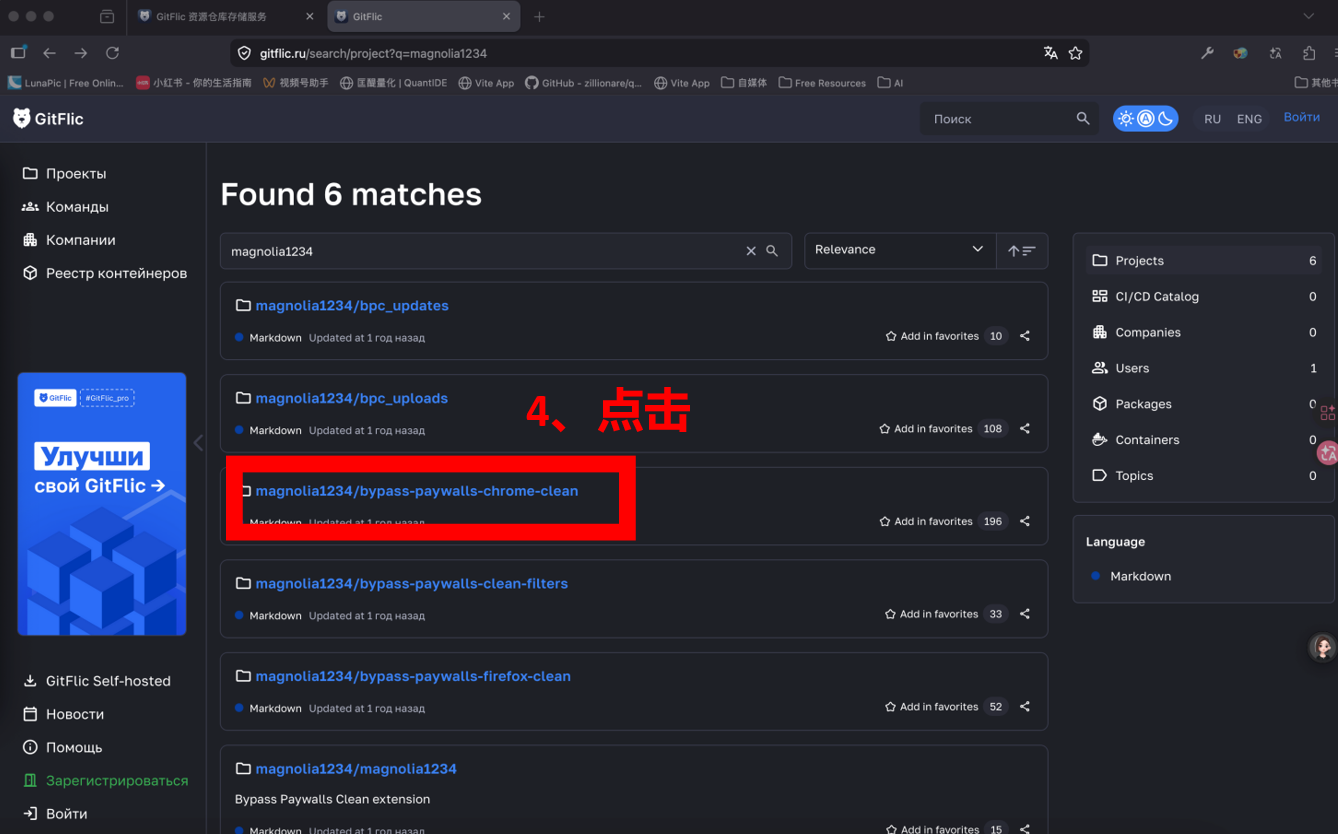Open a new browser tab

pos(539,17)
